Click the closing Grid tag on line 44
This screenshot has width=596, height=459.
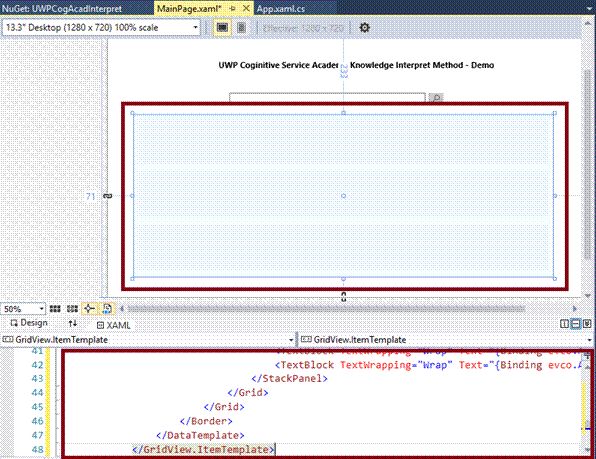tap(248, 393)
